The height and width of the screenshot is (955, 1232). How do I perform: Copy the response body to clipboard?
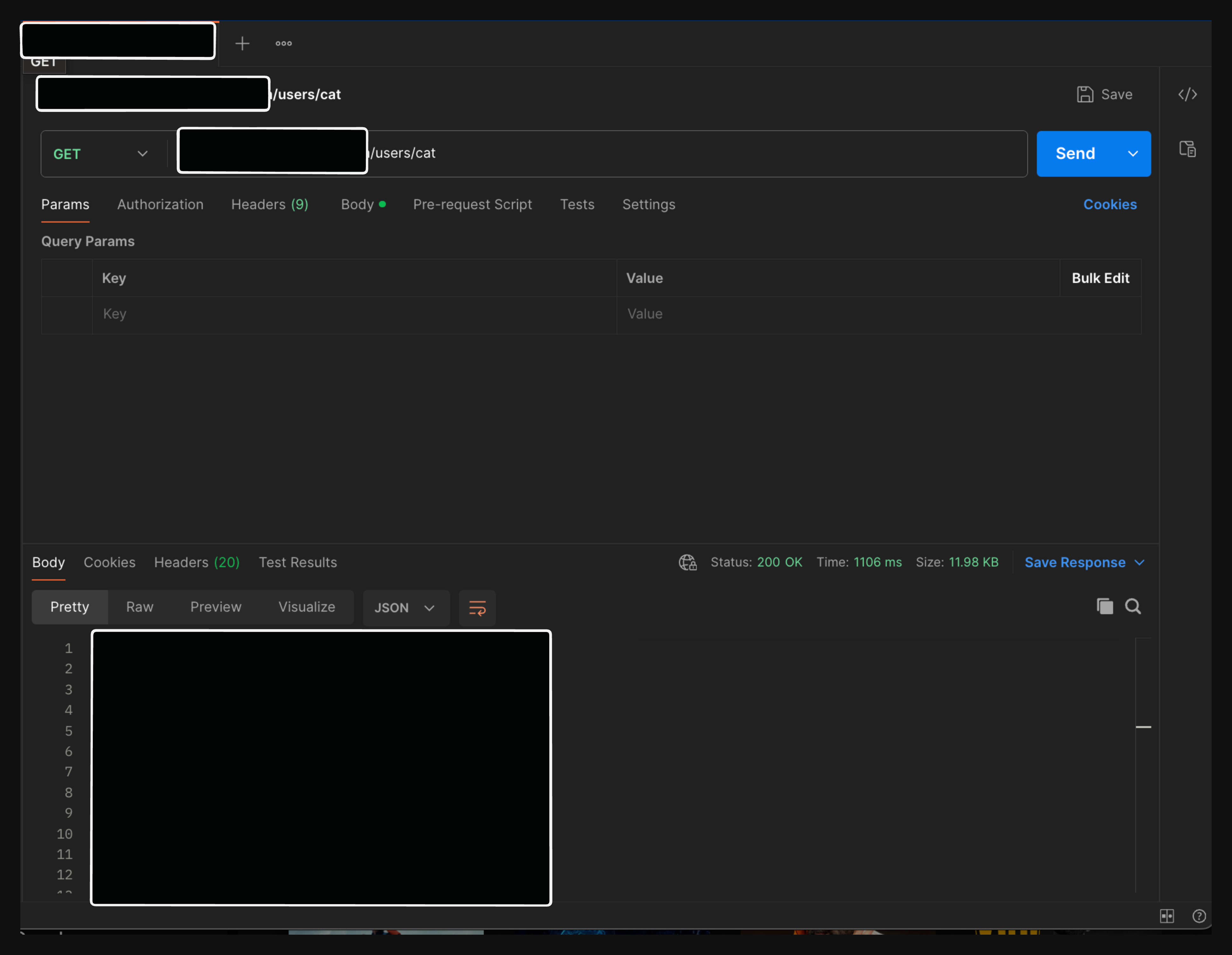[1105, 606]
